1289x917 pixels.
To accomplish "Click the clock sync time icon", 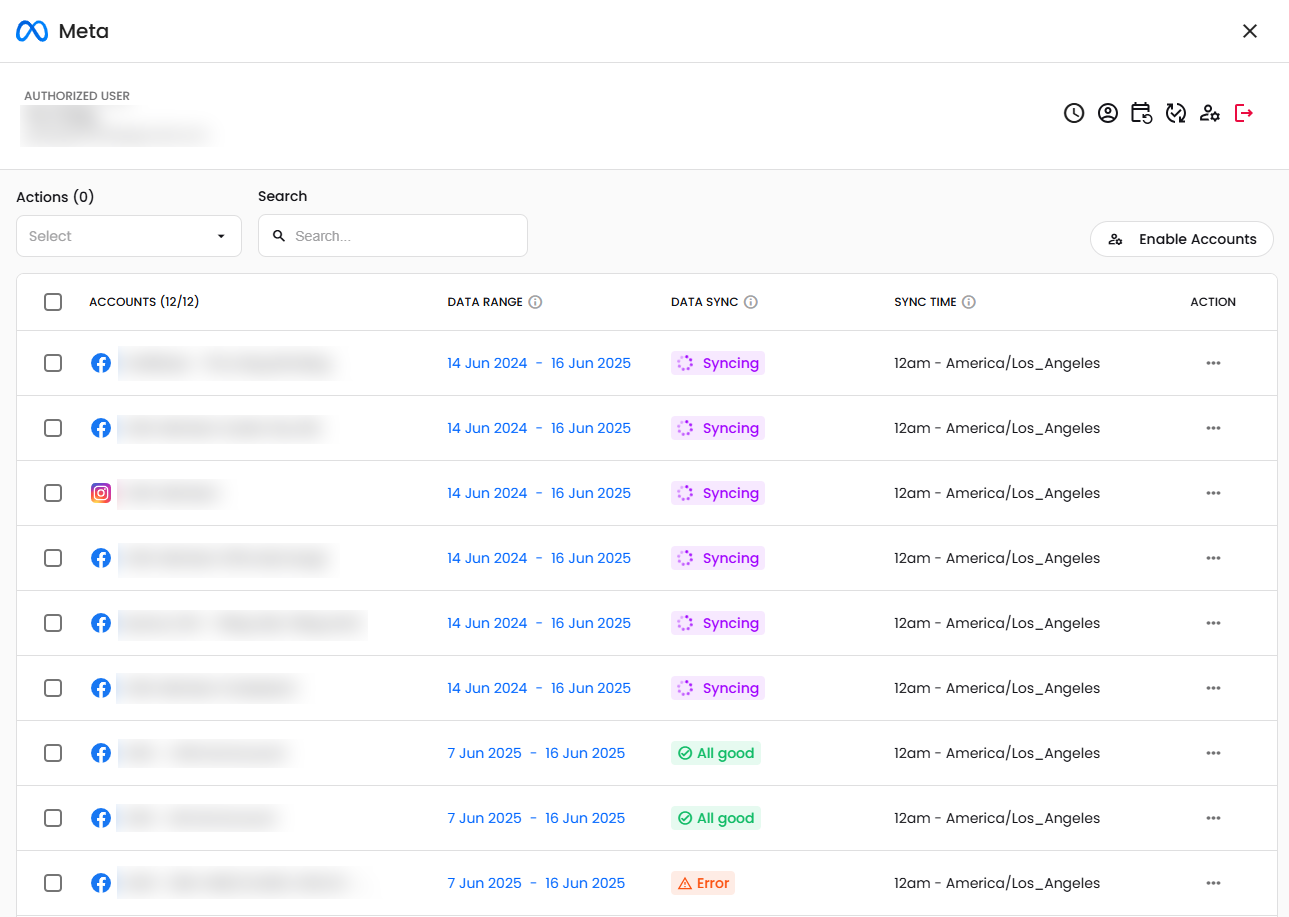I will 1074,113.
